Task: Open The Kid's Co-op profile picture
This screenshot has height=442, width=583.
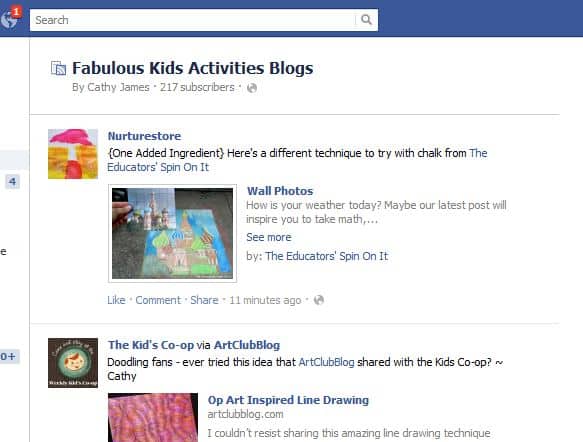Action: click(73, 363)
